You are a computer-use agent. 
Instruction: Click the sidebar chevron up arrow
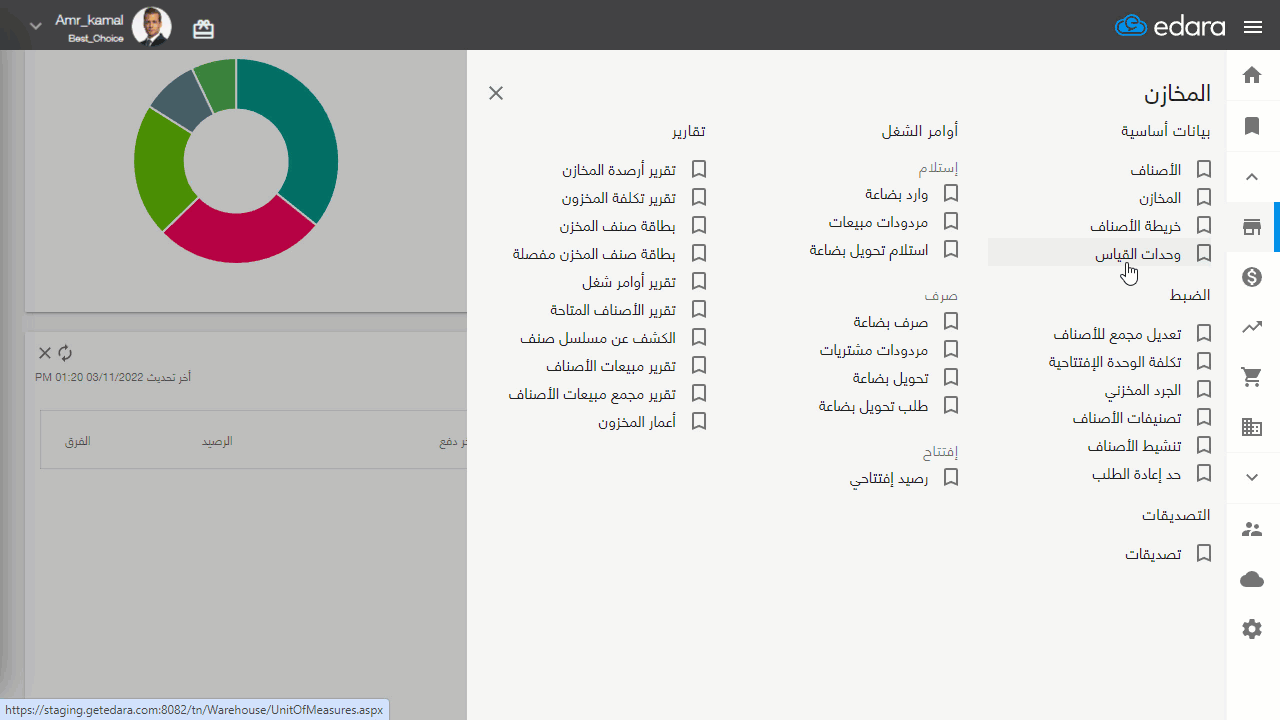[x=1252, y=177]
